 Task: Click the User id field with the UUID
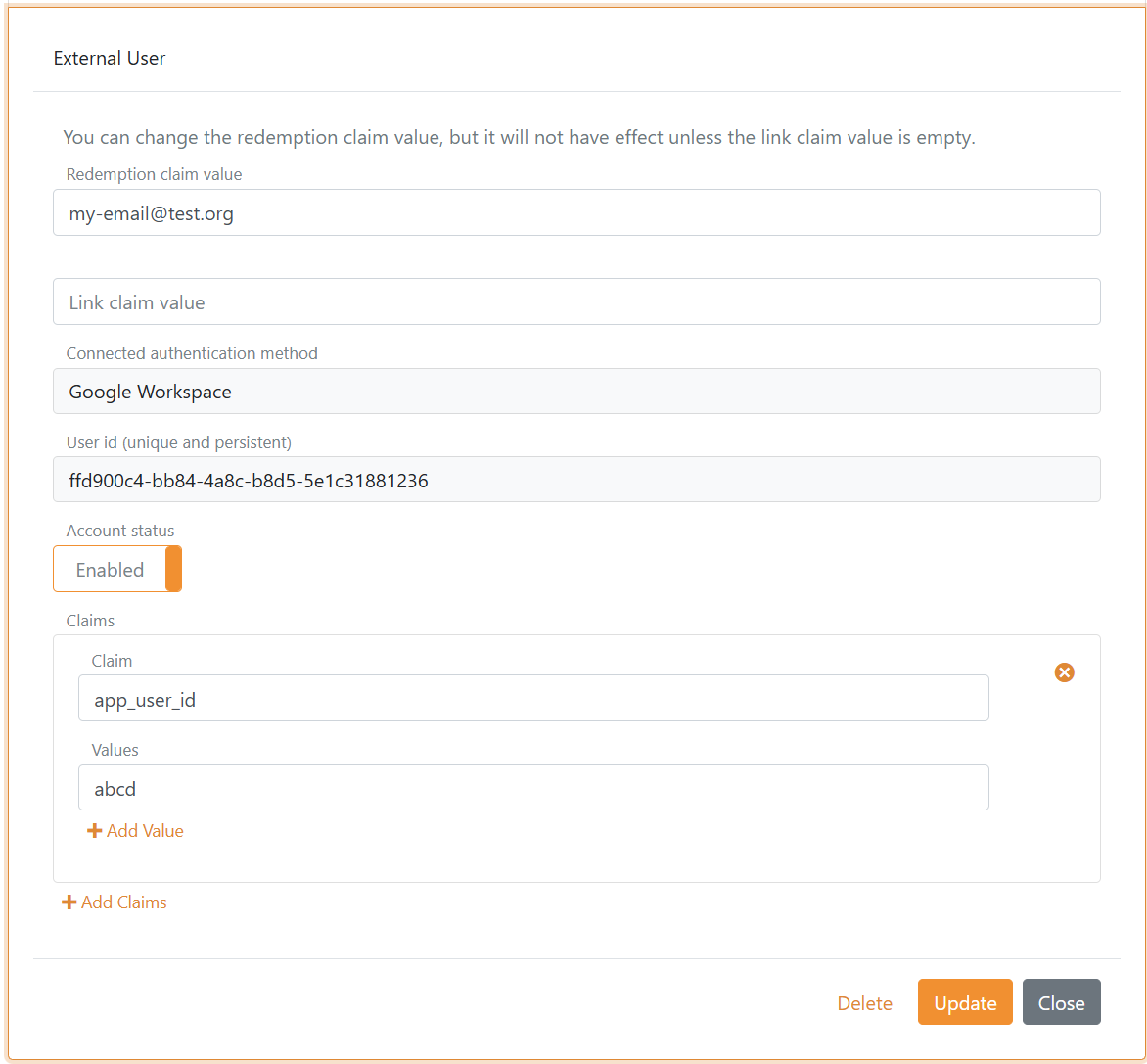[x=576, y=480]
